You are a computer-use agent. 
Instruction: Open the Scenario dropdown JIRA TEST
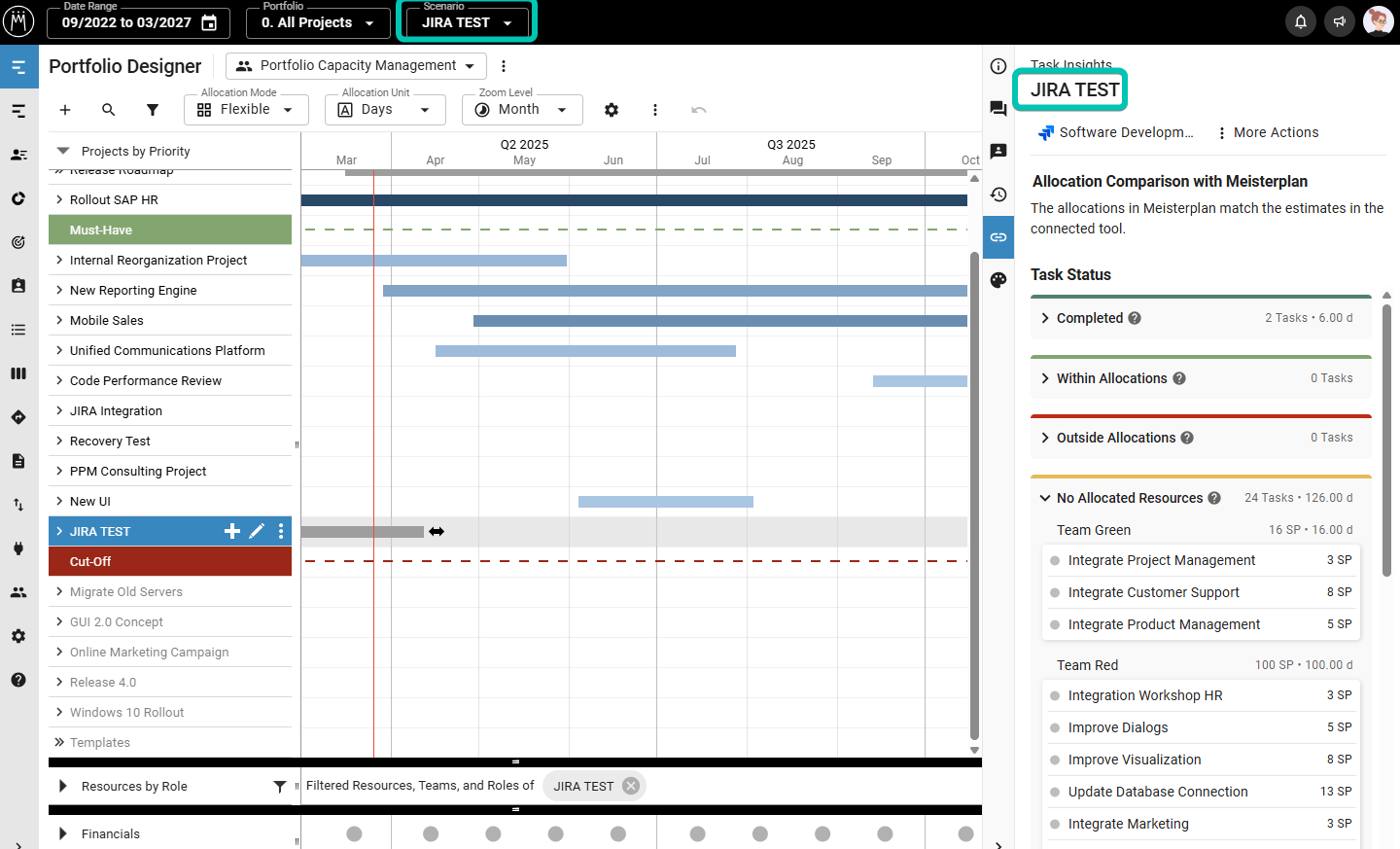click(x=468, y=22)
